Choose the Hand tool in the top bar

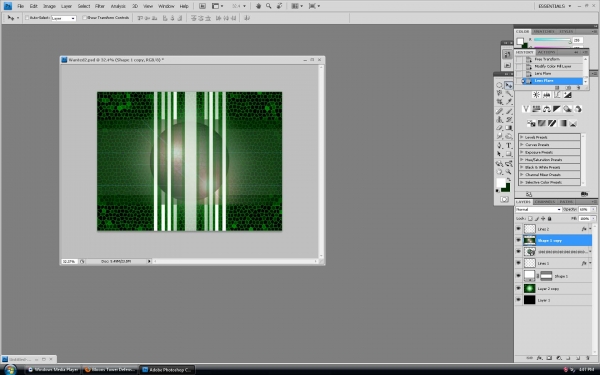258,6
